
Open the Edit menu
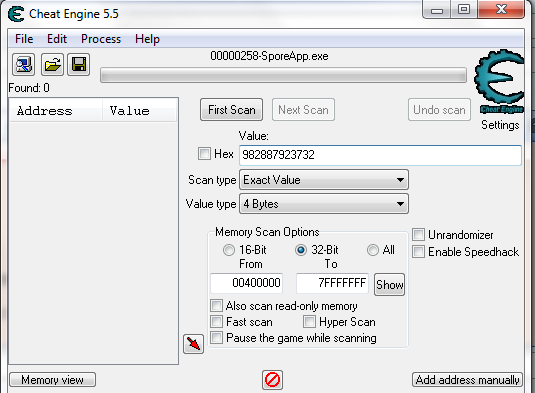point(57,39)
